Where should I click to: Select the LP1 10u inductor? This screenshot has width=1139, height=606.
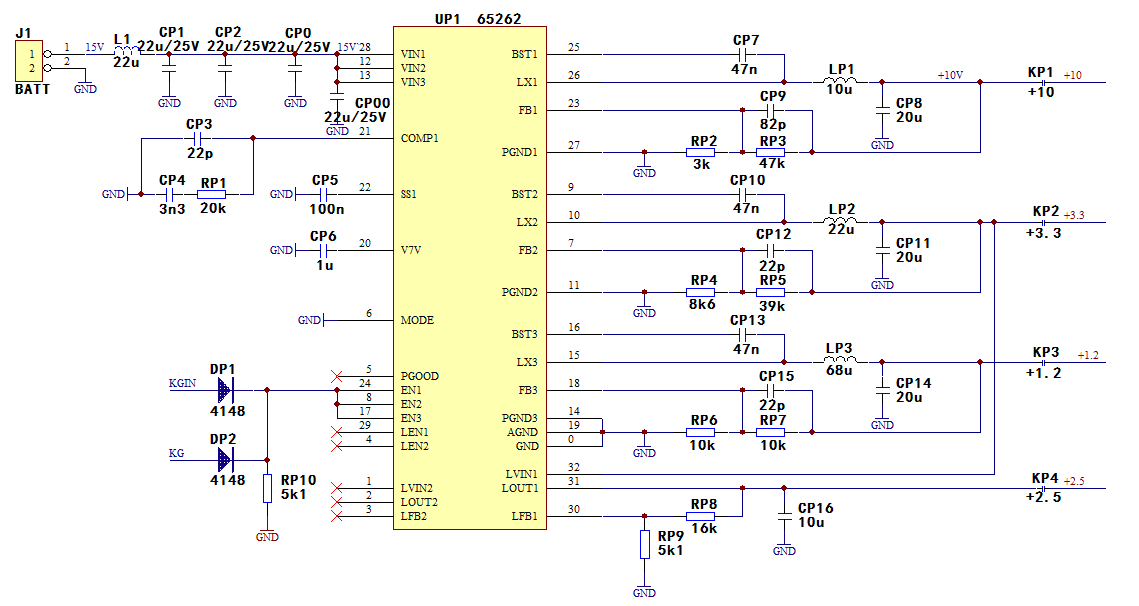pyautogui.click(x=840, y=80)
